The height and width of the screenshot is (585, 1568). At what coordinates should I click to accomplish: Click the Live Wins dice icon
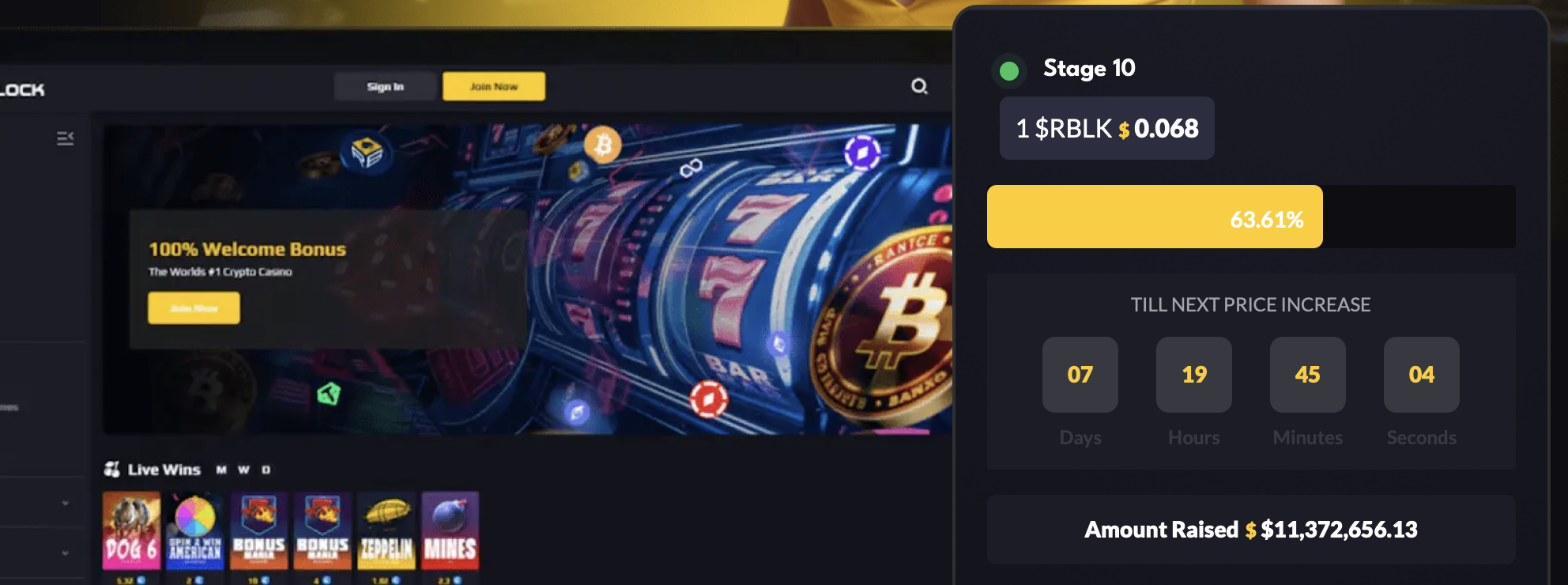click(x=112, y=470)
